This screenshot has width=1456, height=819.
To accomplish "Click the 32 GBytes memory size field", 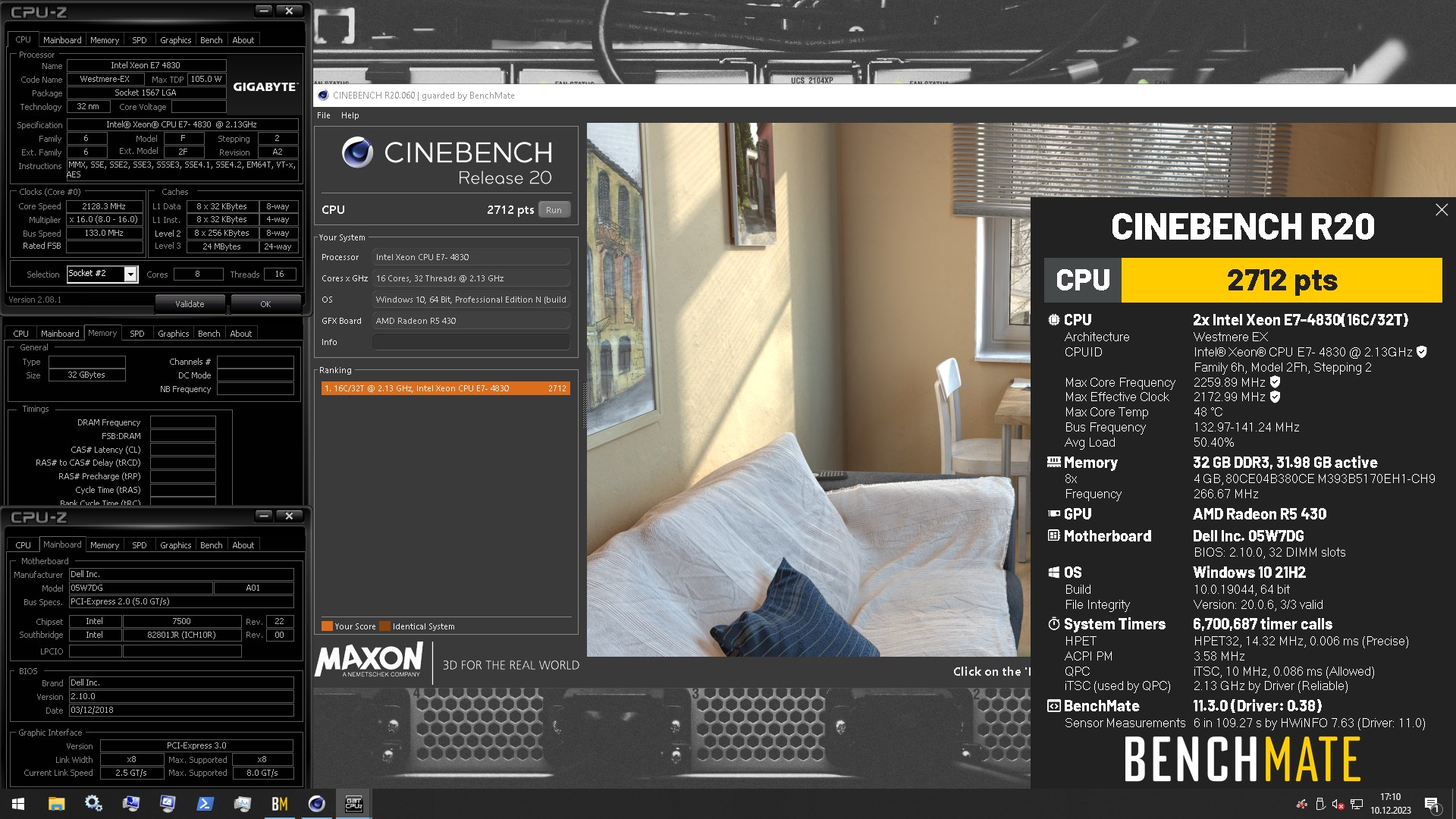I will coord(86,375).
